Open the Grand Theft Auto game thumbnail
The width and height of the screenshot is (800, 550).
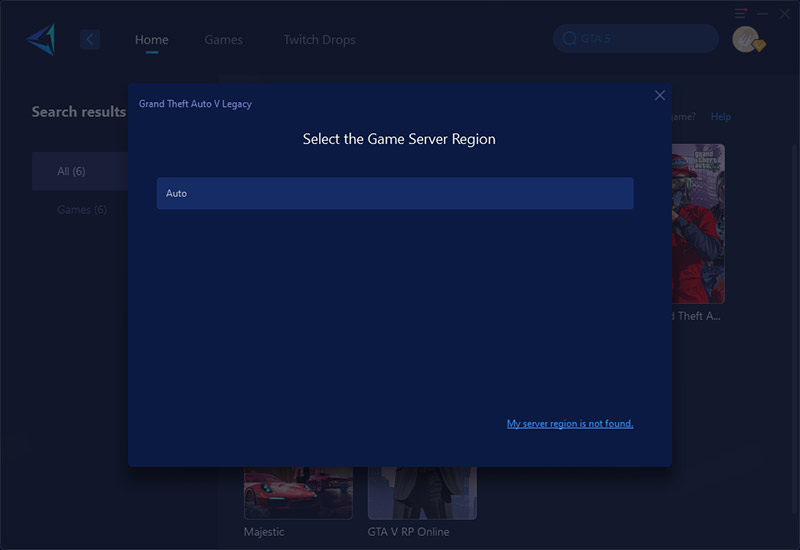(698, 224)
